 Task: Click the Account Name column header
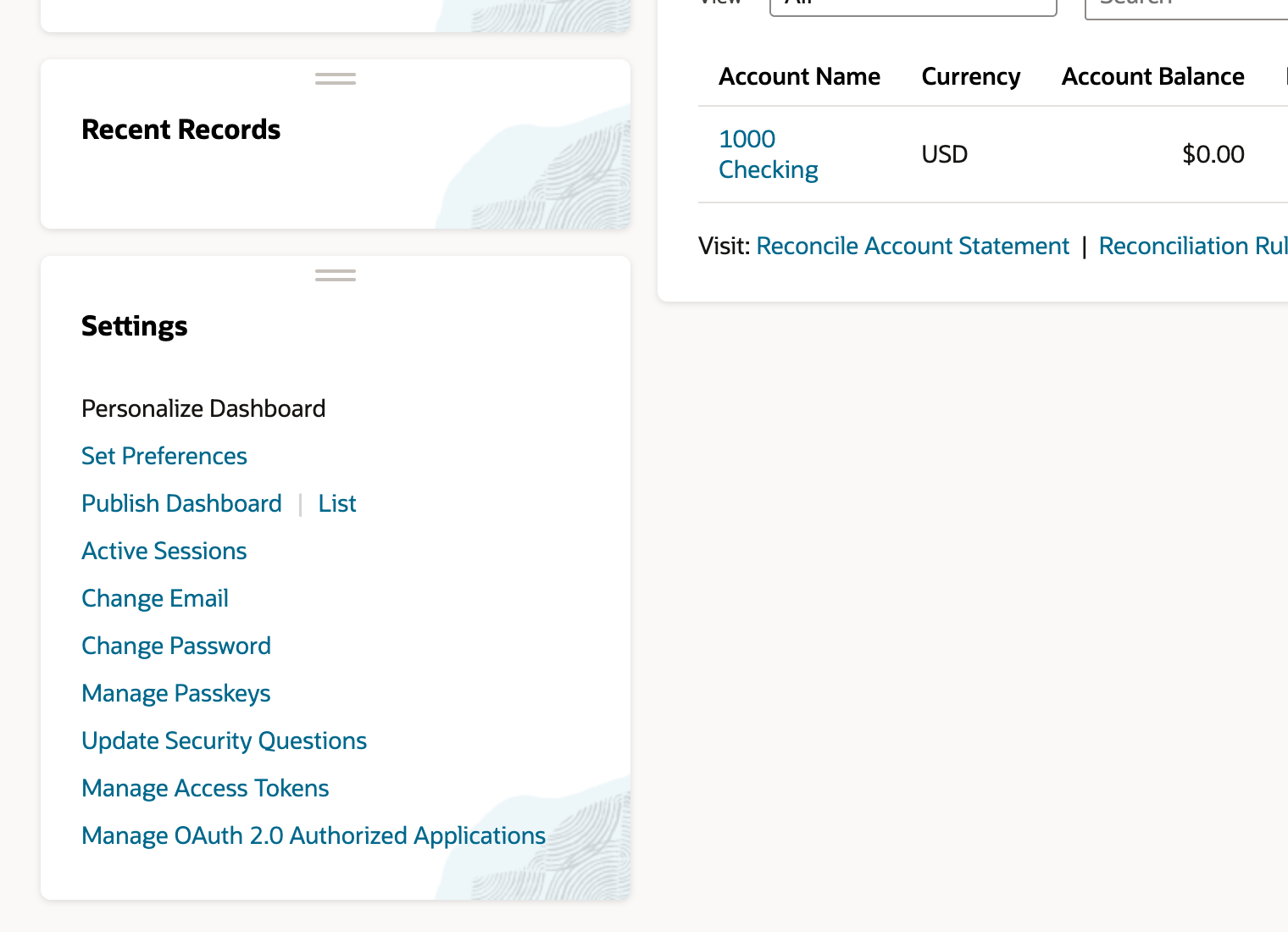pyautogui.click(x=799, y=76)
